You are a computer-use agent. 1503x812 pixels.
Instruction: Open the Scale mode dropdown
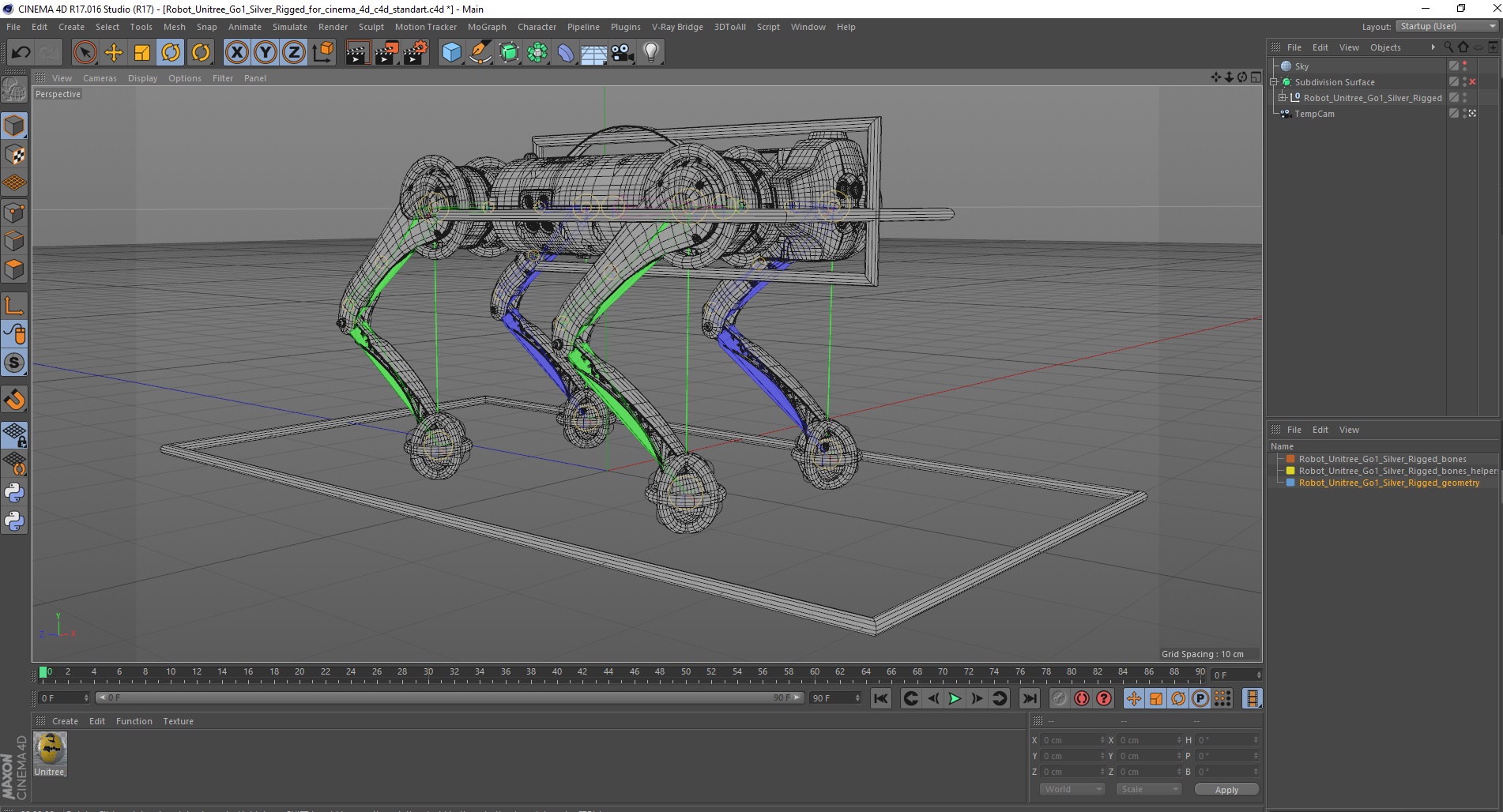(x=1149, y=790)
